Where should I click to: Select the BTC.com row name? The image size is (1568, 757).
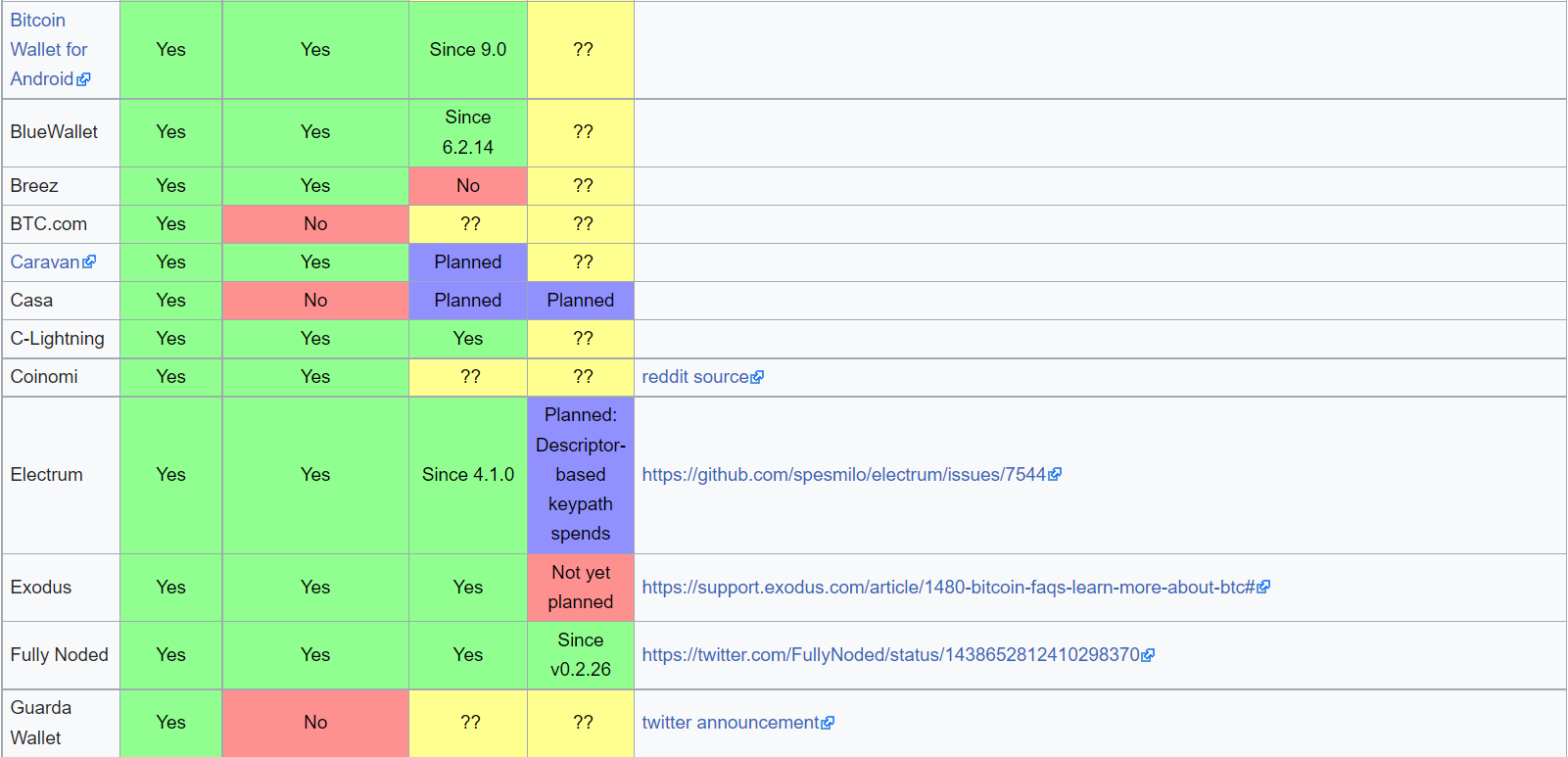49,224
